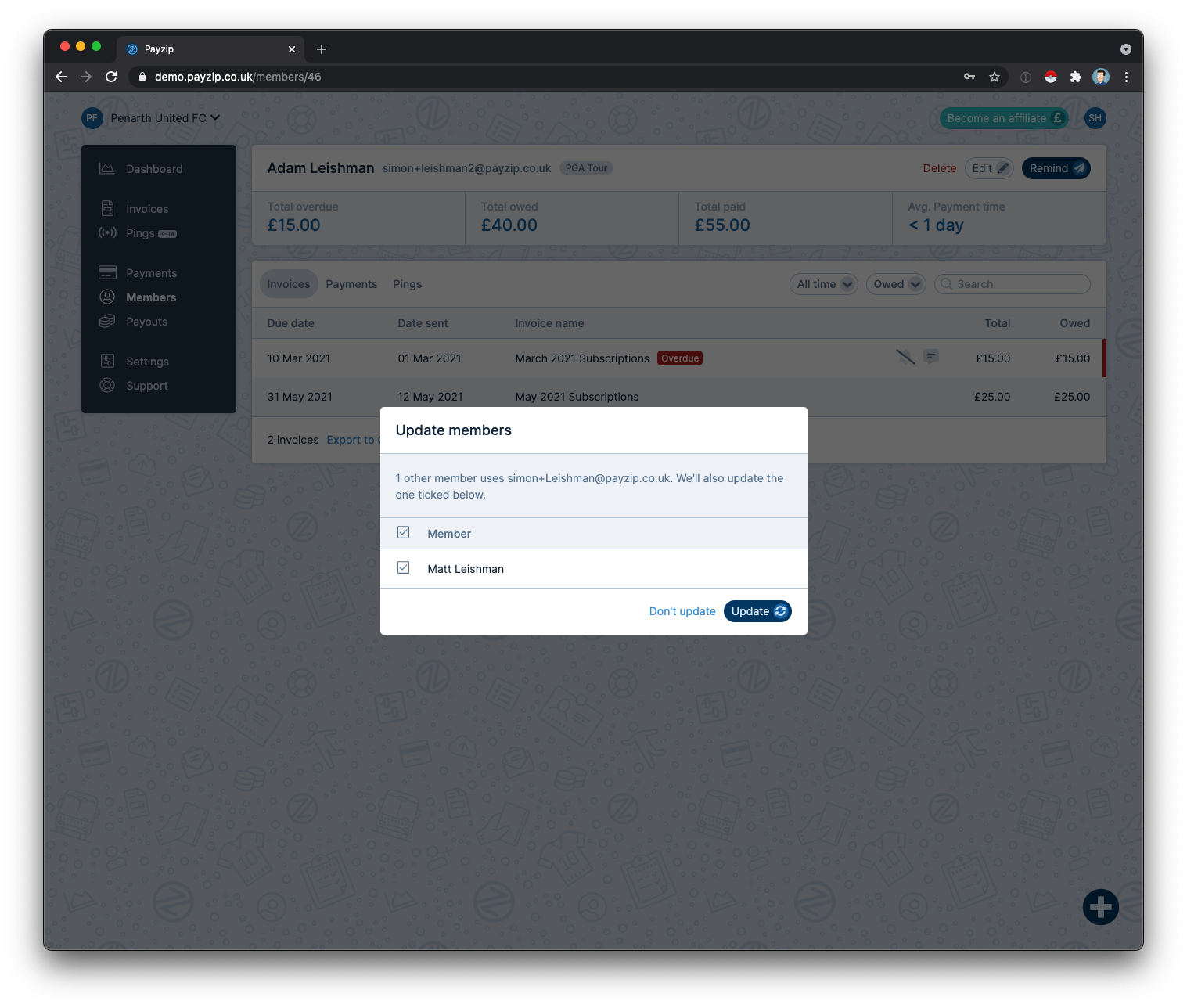
Task: Click the Payouts coins icon
Action: 107,321
